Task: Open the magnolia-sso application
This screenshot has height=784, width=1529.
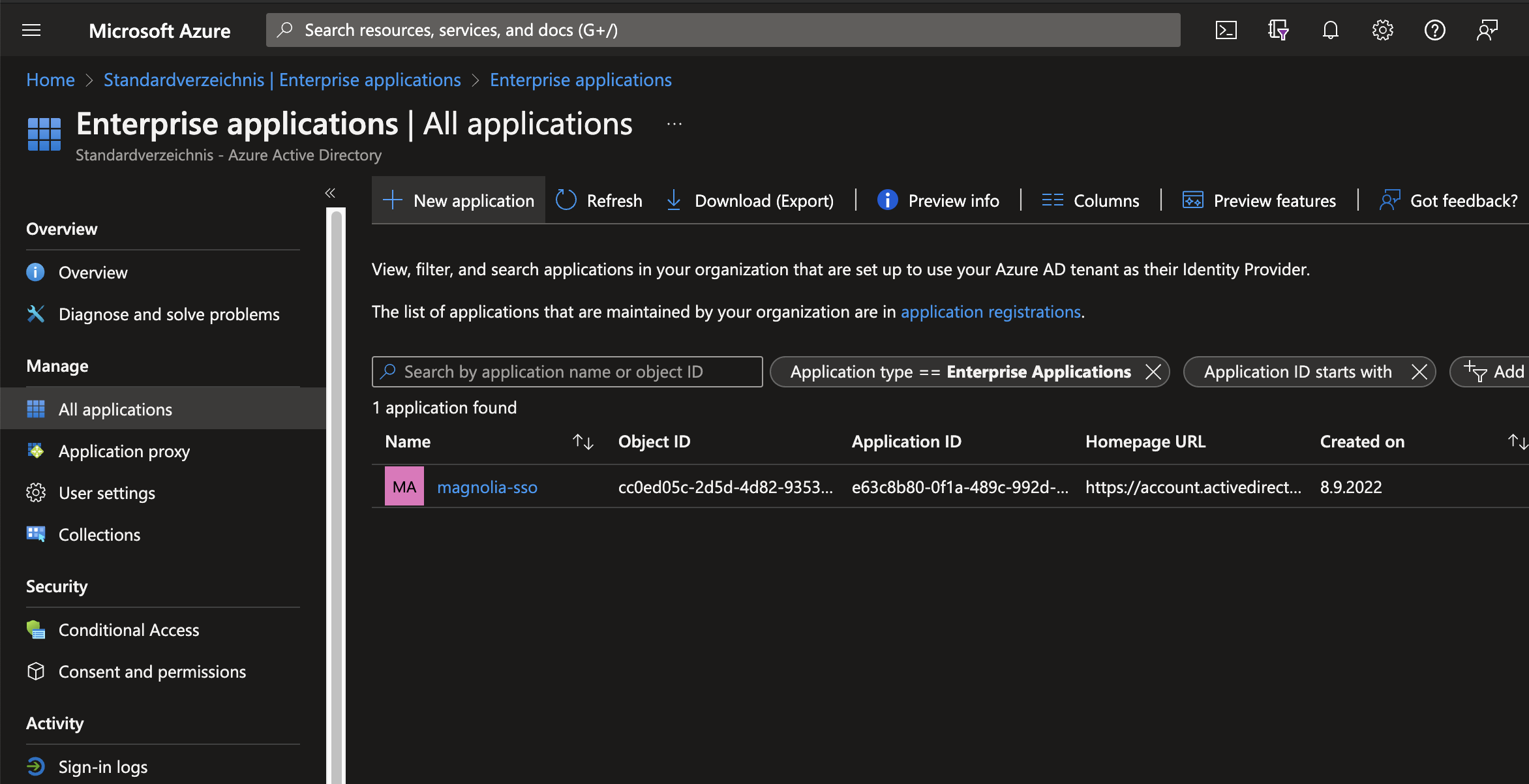Action: coord(487,487)
